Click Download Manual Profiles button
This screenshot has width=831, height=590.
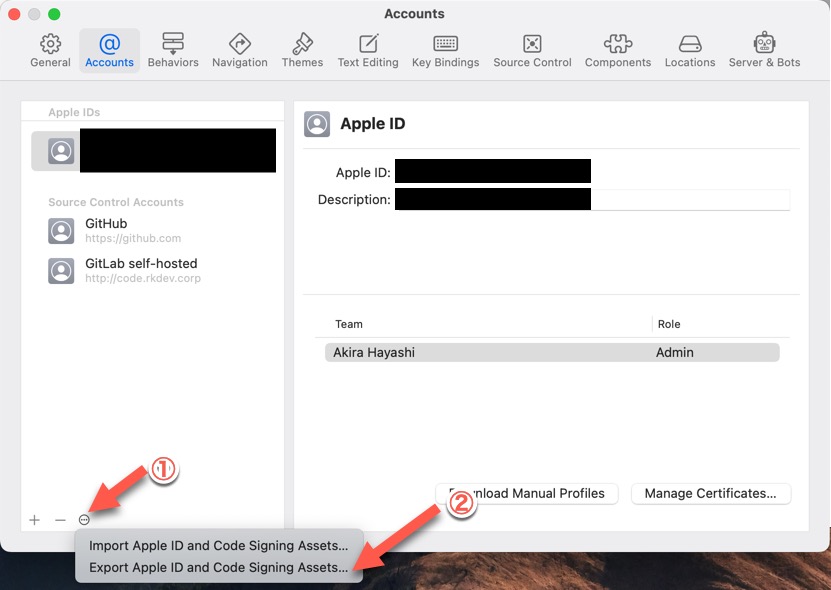click(x=527, y=494)
